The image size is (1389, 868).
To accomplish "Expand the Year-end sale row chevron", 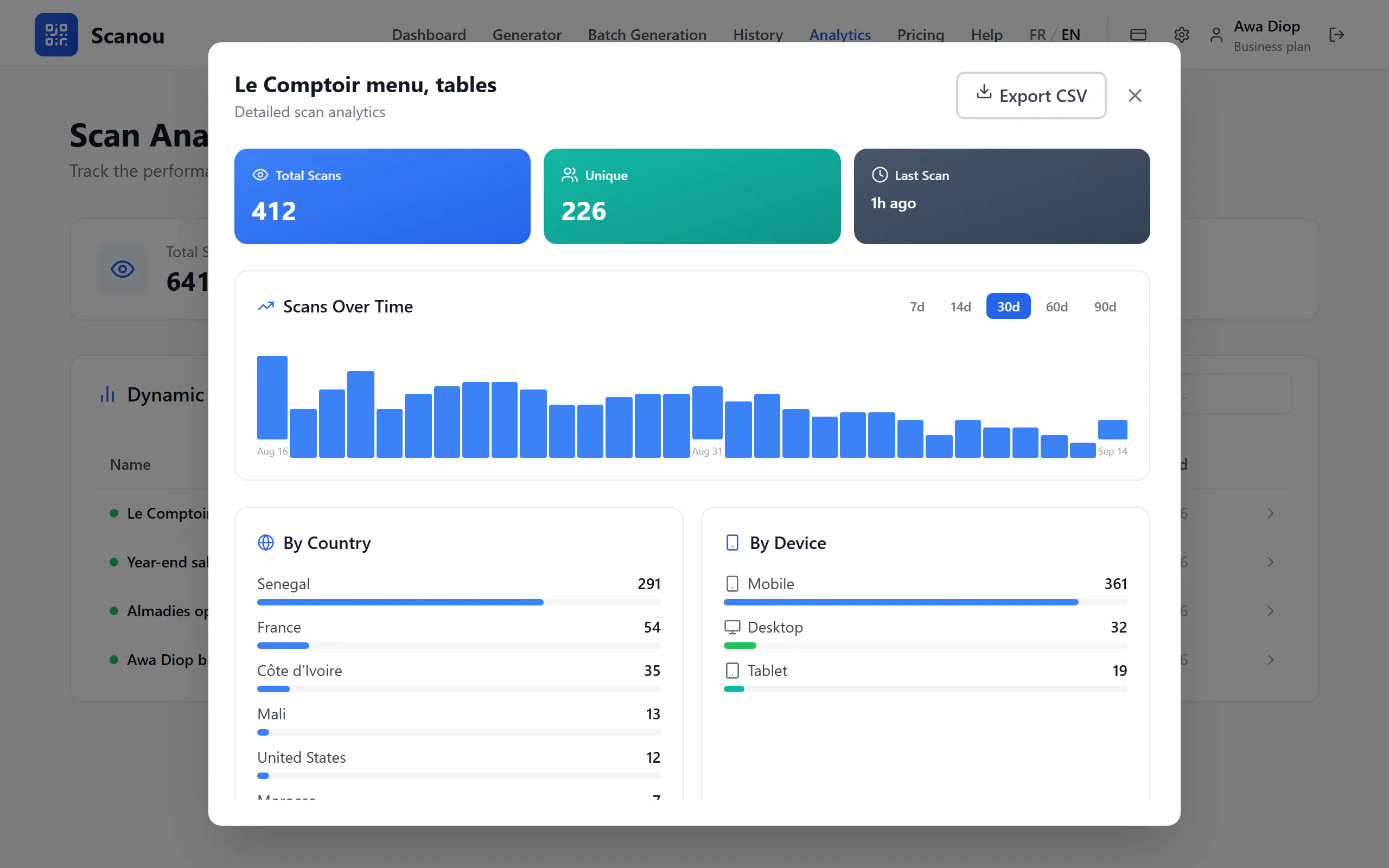I will [1270, 562].
